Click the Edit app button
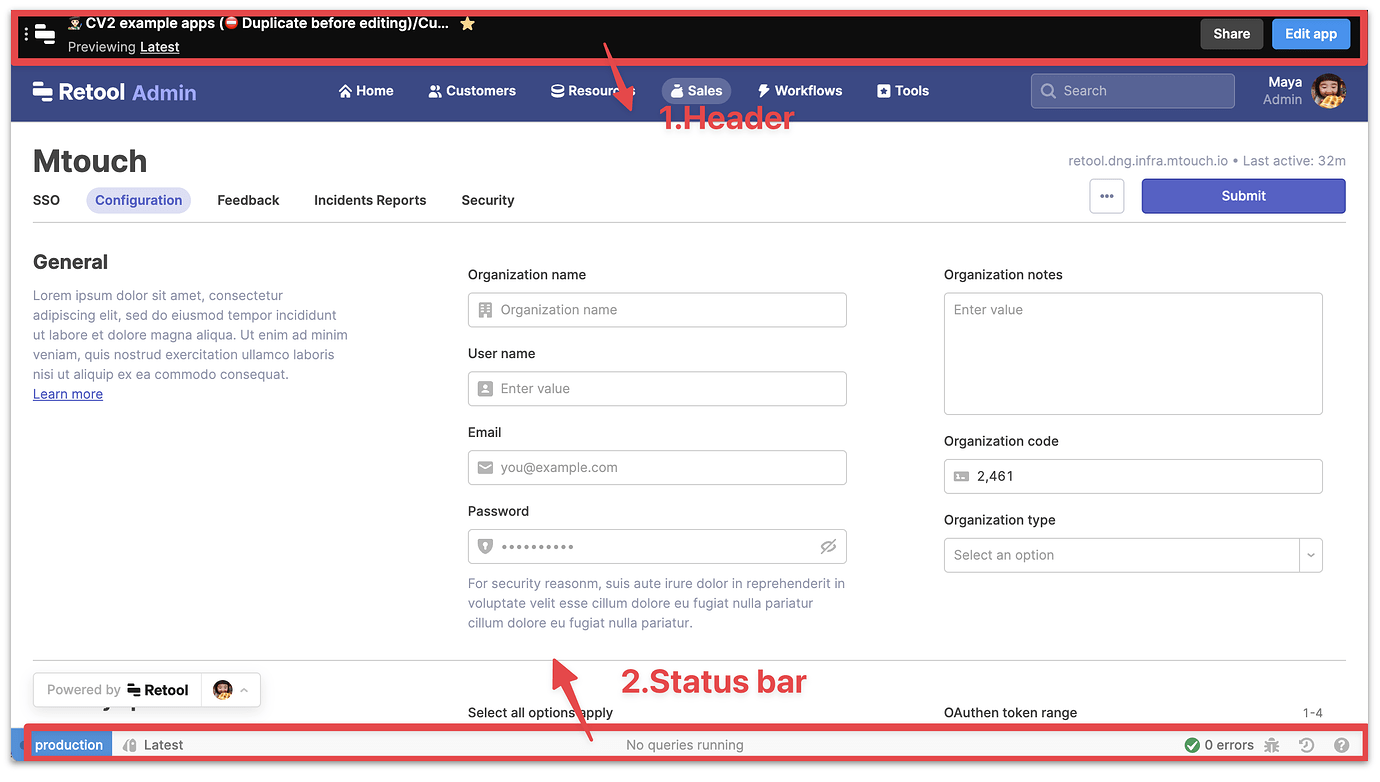Image resolution: width=1380 pixels, height=782 pixels. click(x=1311, y=34)
